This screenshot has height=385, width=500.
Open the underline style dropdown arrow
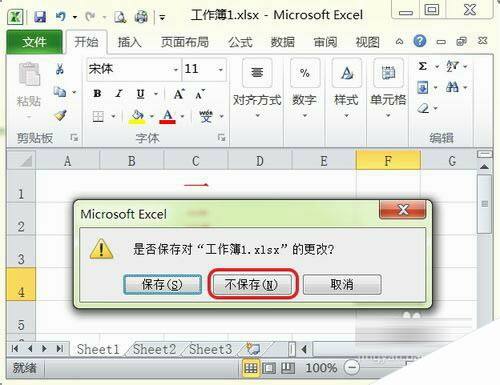156,94
